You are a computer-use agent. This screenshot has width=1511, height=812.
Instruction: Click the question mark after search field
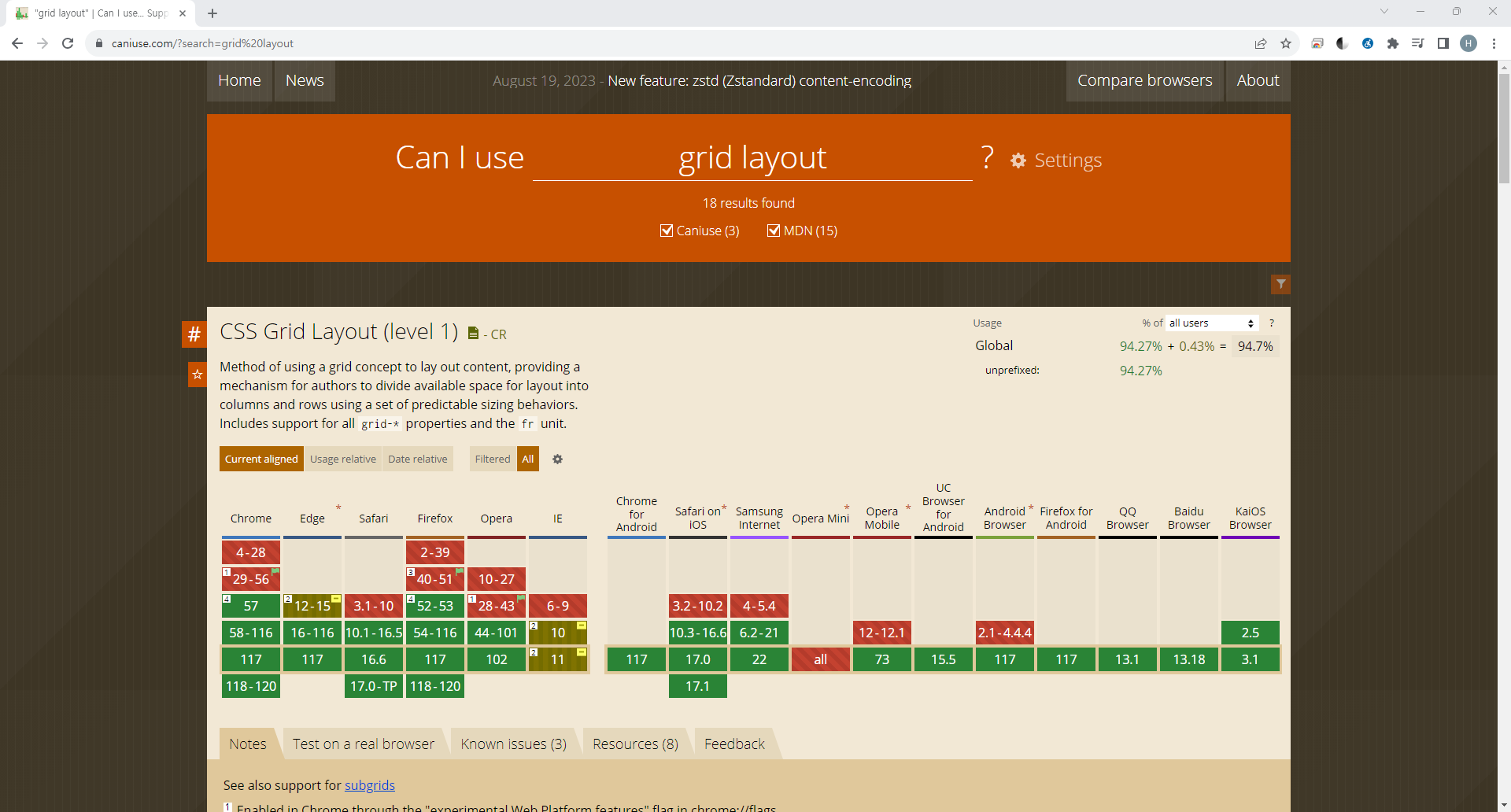[988, 157]
